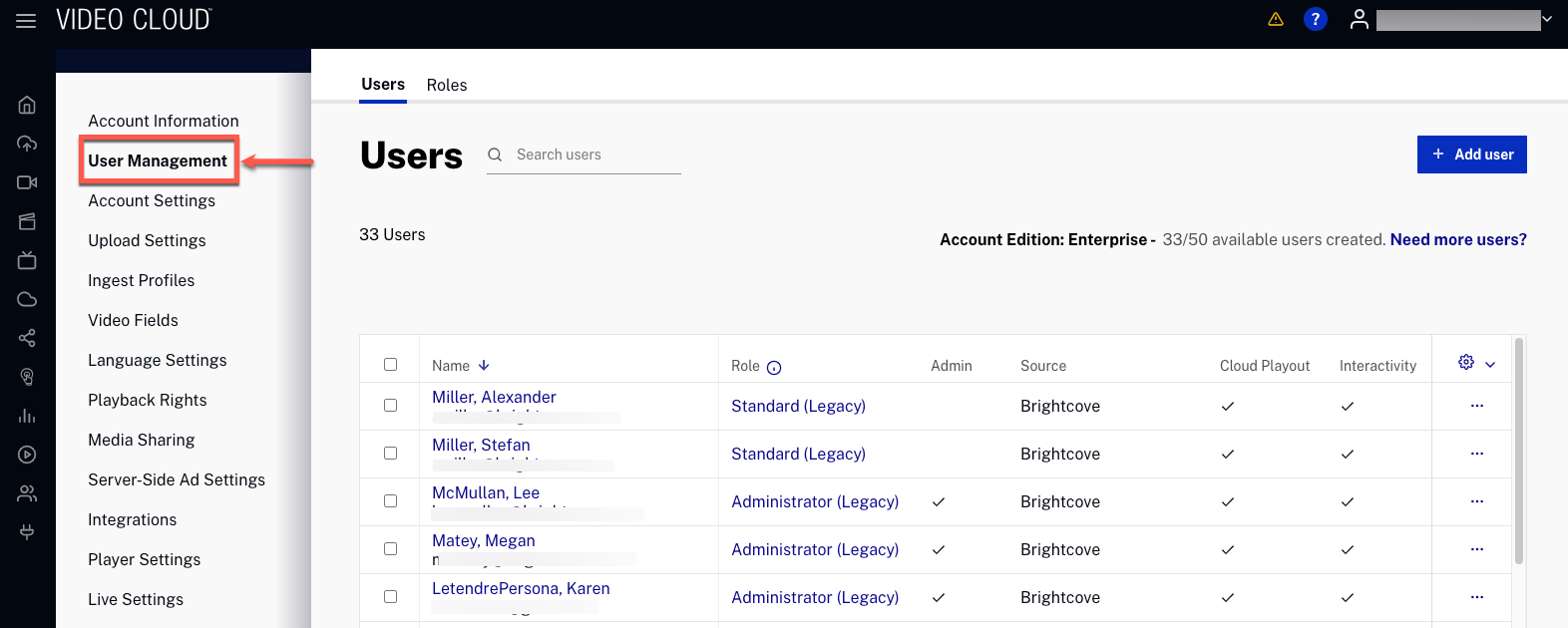This screenshot has width=1568, height=628.
Task: Open row actions menu for Miller, Stefan
Action: click(x=1476, y=454)
